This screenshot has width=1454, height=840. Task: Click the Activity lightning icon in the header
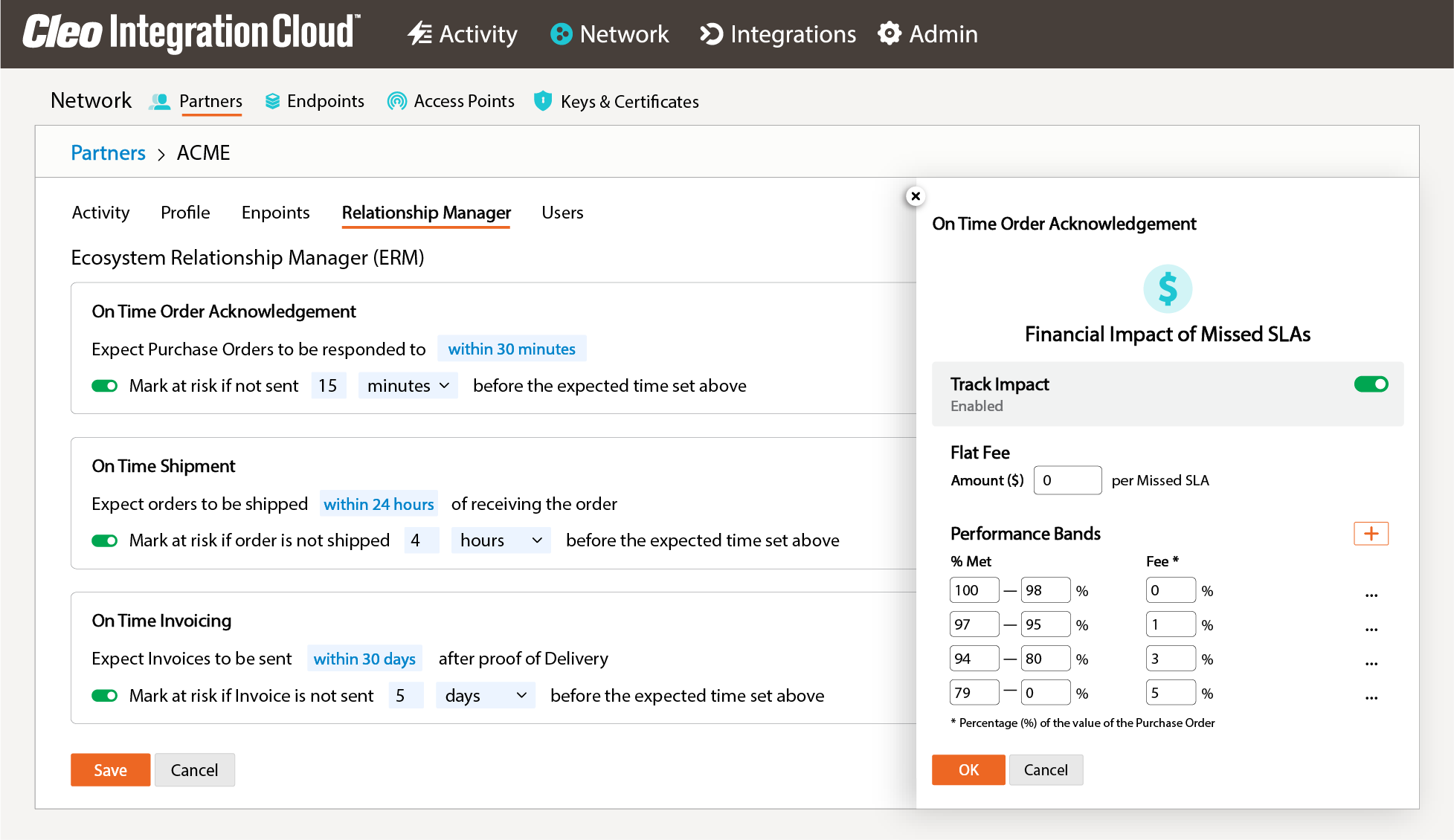coord(419,33)
